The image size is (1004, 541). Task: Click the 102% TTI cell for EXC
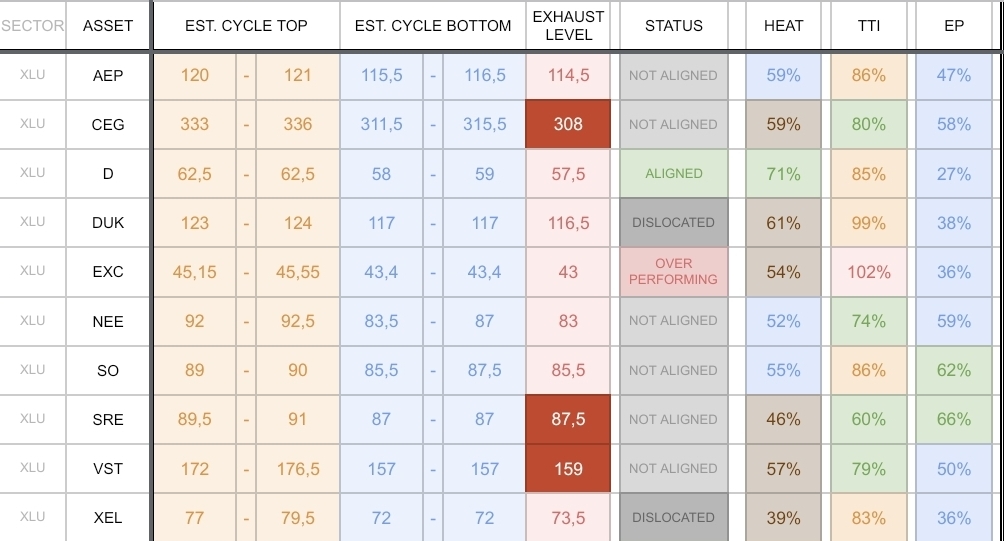[x=869, y=272]
